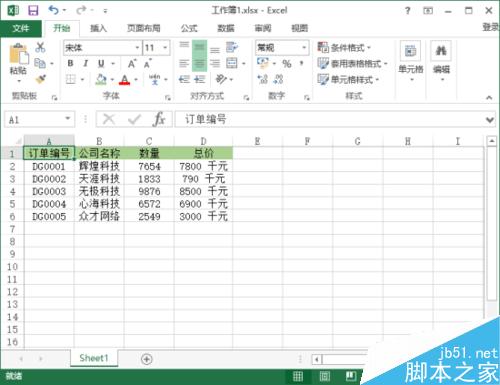Switch to 页面布局 tab
This screenshot has height=385, width=500.
144,28
